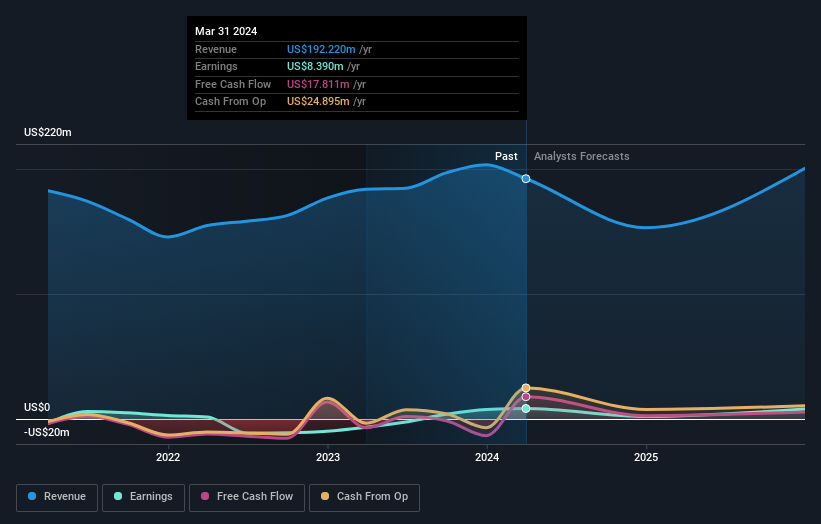821x524 pixels.
Task: Click the 2024 x-axis label
Action: [487, 457]
